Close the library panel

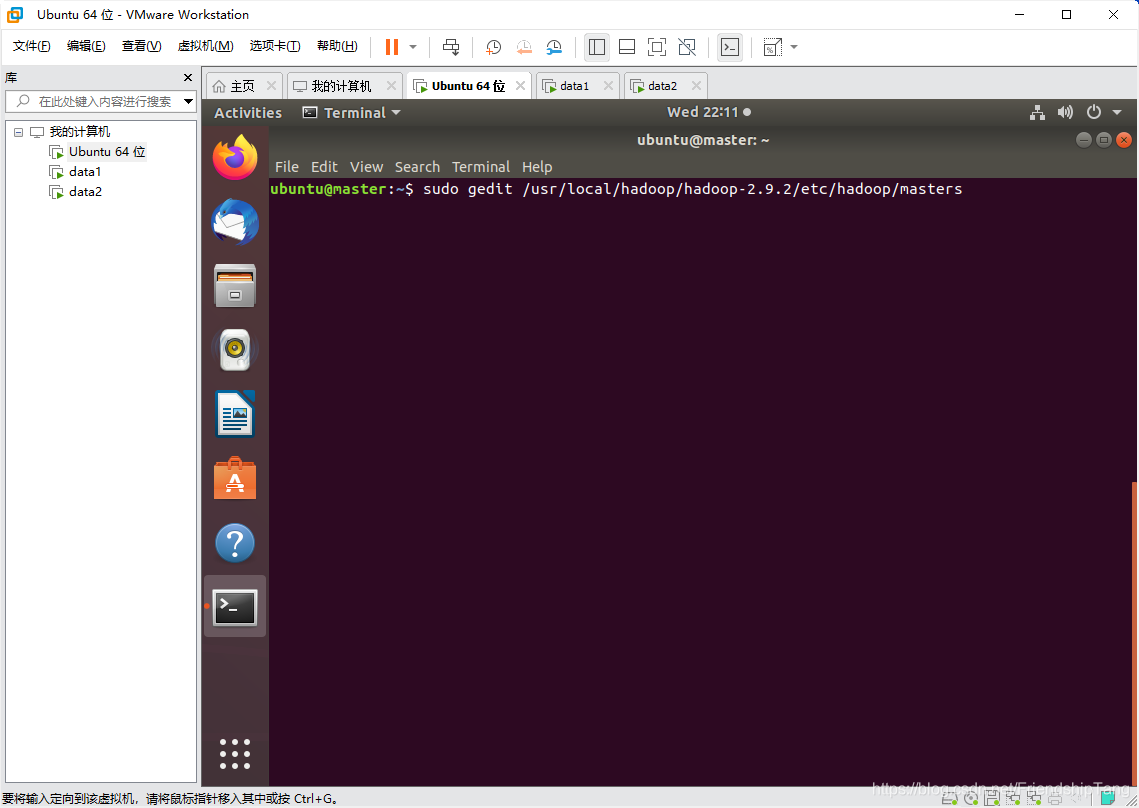click(x=188, y=78)
